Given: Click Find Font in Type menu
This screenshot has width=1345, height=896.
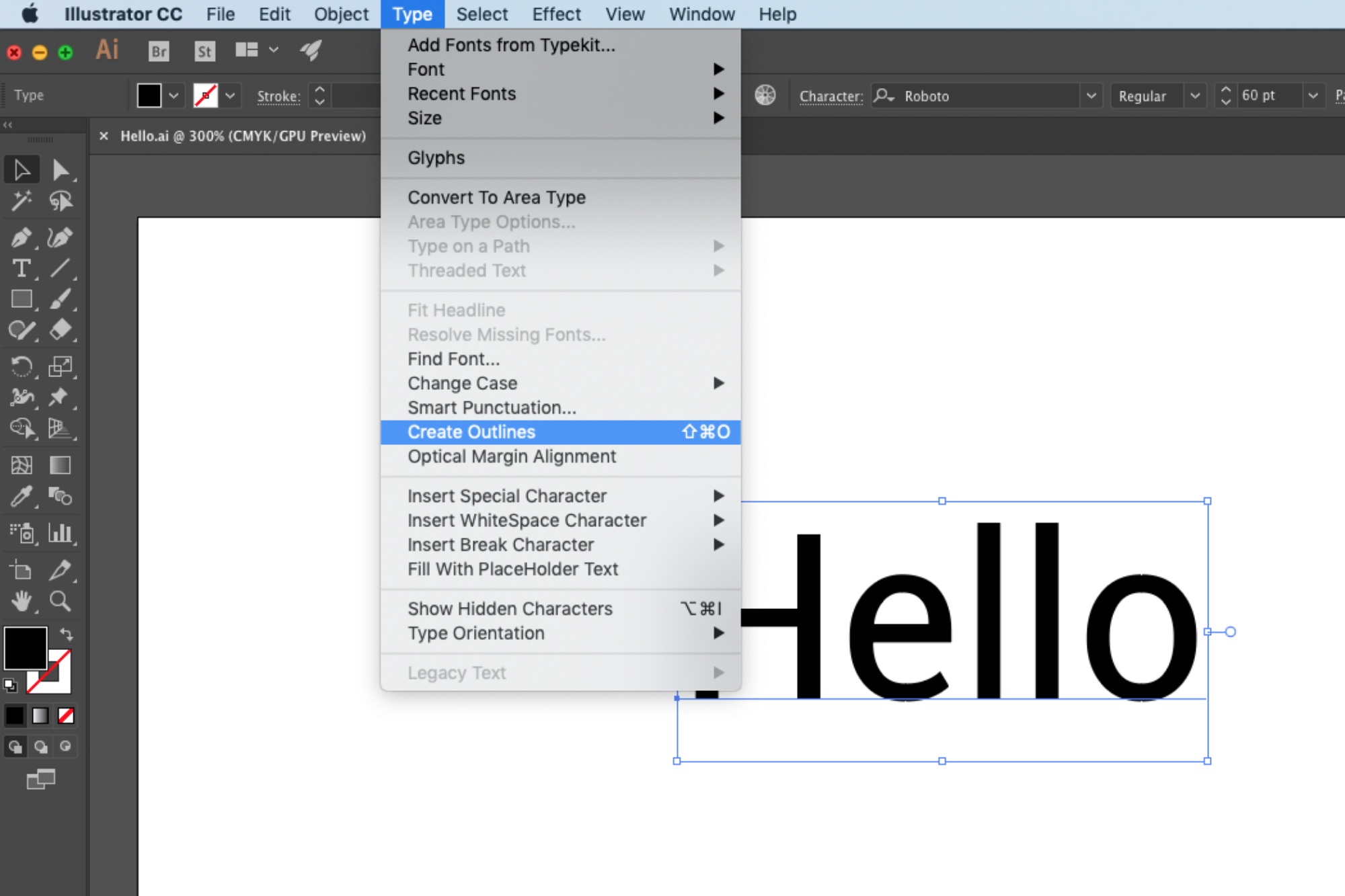Looking at the screenshot, I should (x=454, y=358).
